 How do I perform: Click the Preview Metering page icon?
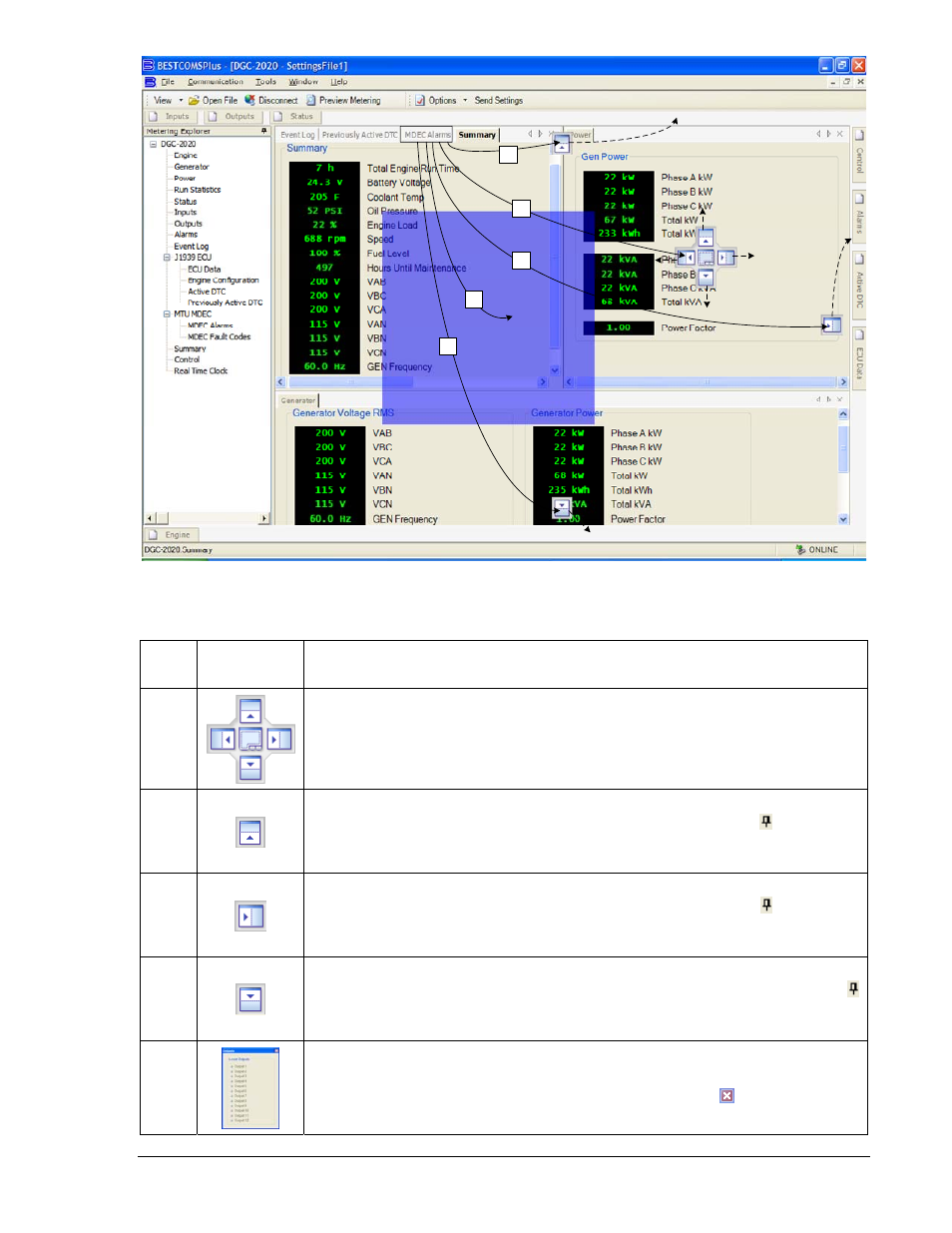(311, 100)
